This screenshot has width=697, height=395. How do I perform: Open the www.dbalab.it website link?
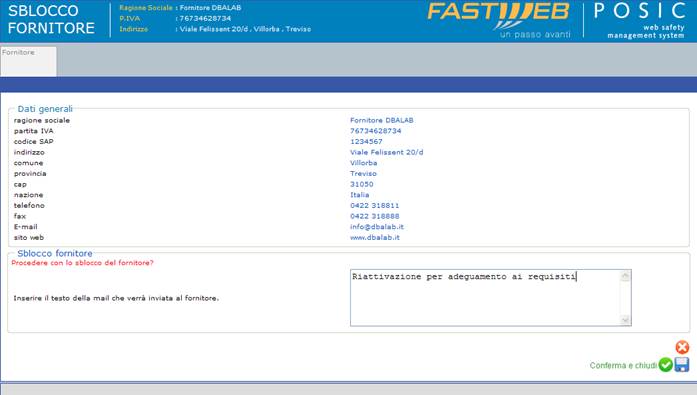point(375,237)
